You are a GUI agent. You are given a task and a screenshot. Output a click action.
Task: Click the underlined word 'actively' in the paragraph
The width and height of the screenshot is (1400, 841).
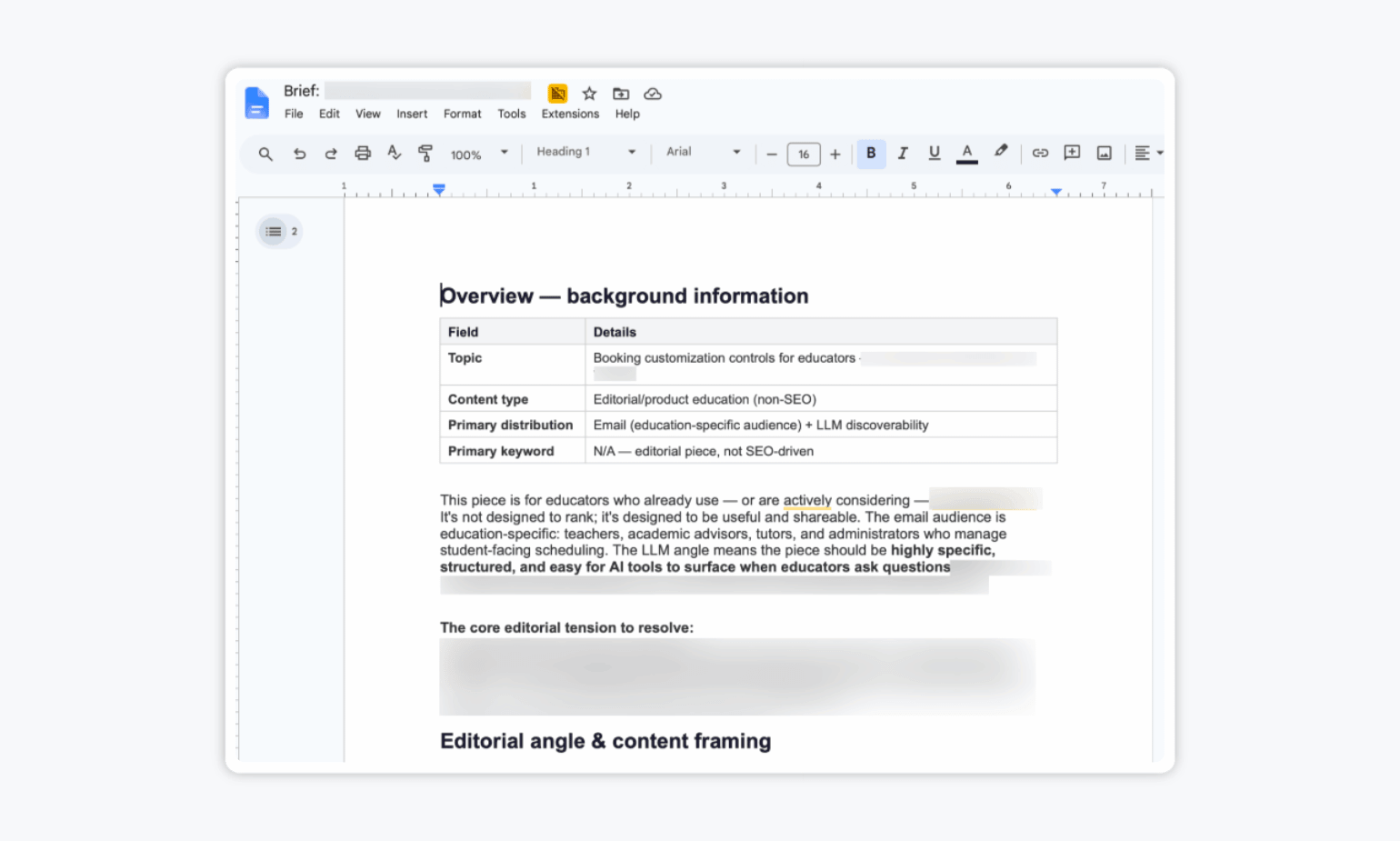pyautogui.click(x=807, y=500)
